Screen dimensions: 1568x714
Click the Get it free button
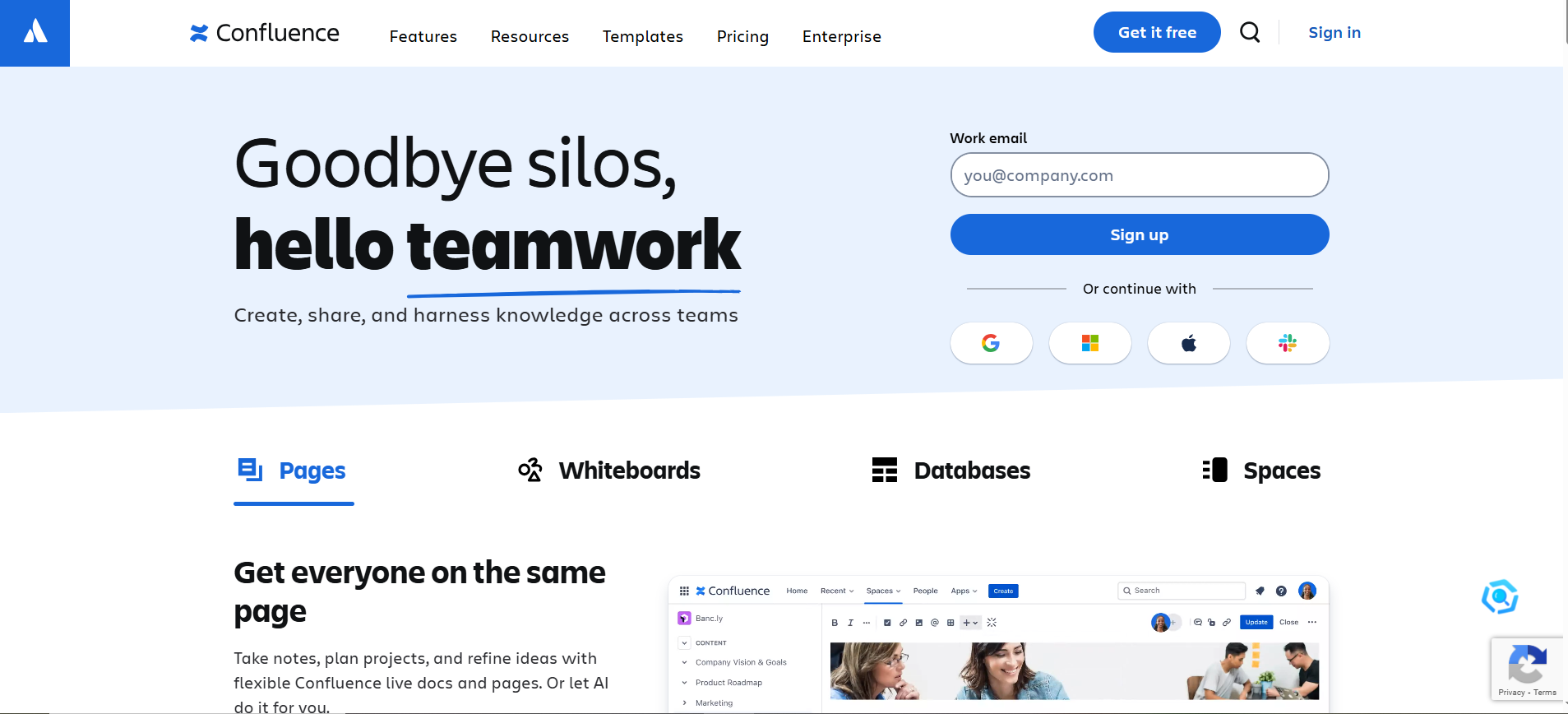pyautogui.click(x=1157, y=32)
